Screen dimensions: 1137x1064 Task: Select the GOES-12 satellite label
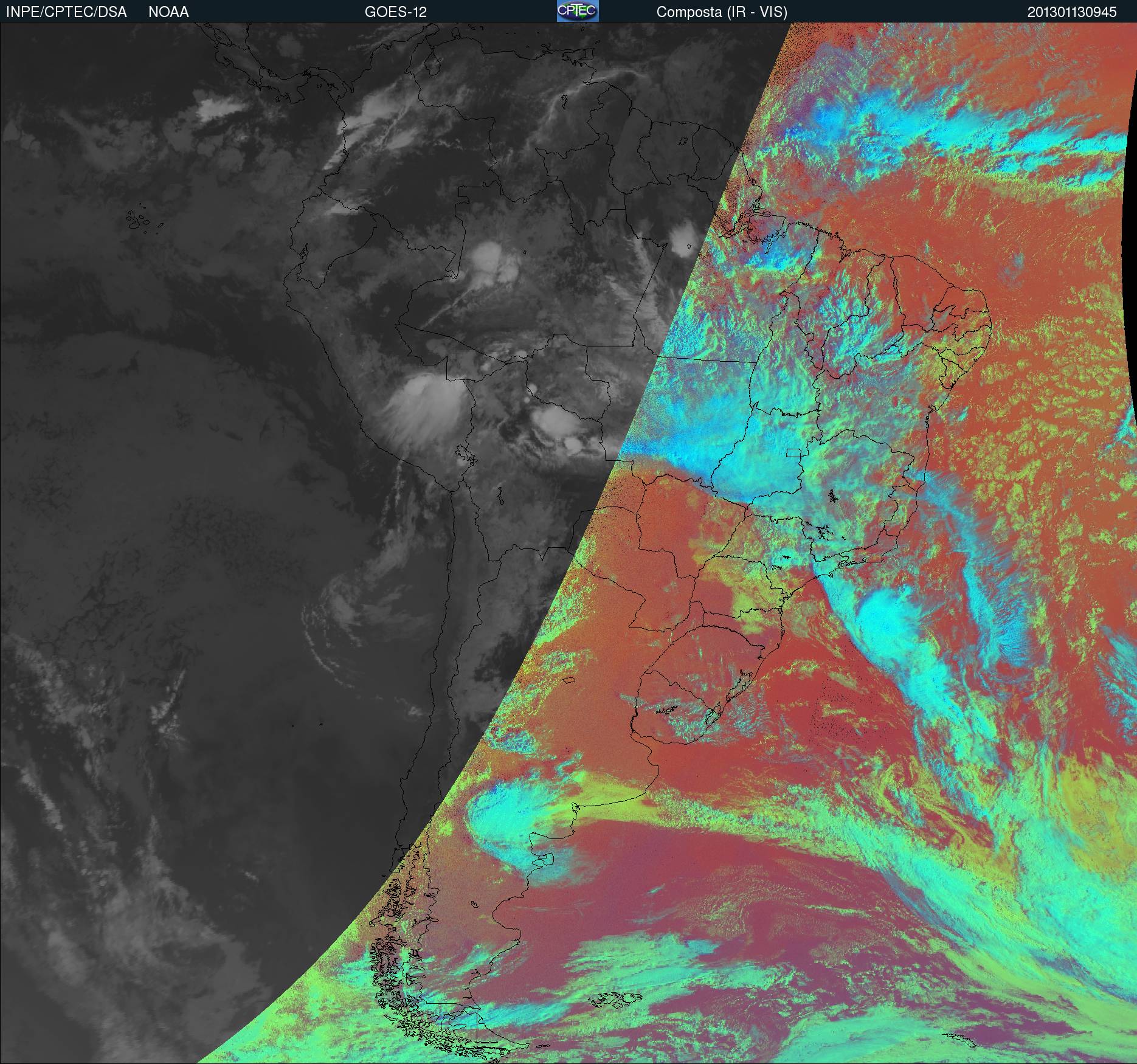395,12
